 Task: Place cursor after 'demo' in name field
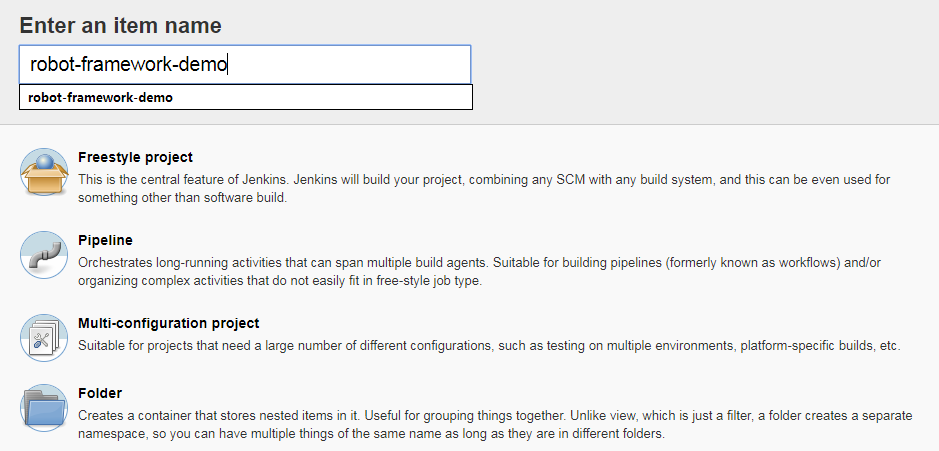pyautogui.click(x=228, y=64)
